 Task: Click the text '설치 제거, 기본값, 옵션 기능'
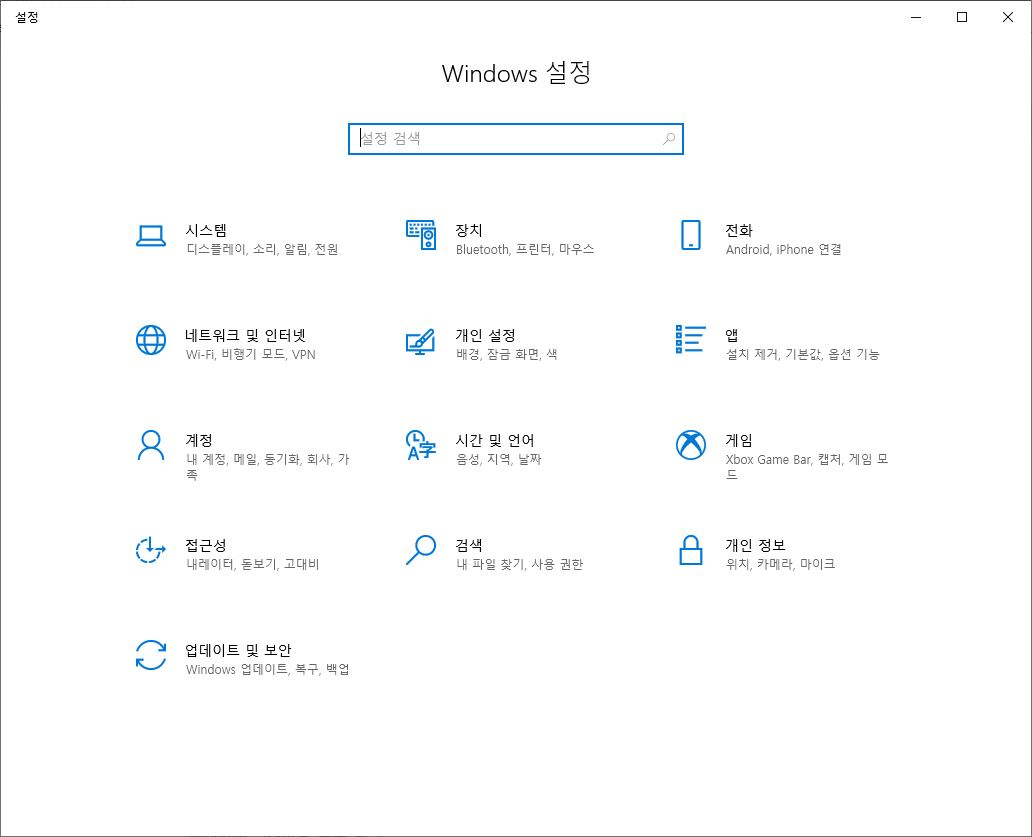tap(802, 355)
